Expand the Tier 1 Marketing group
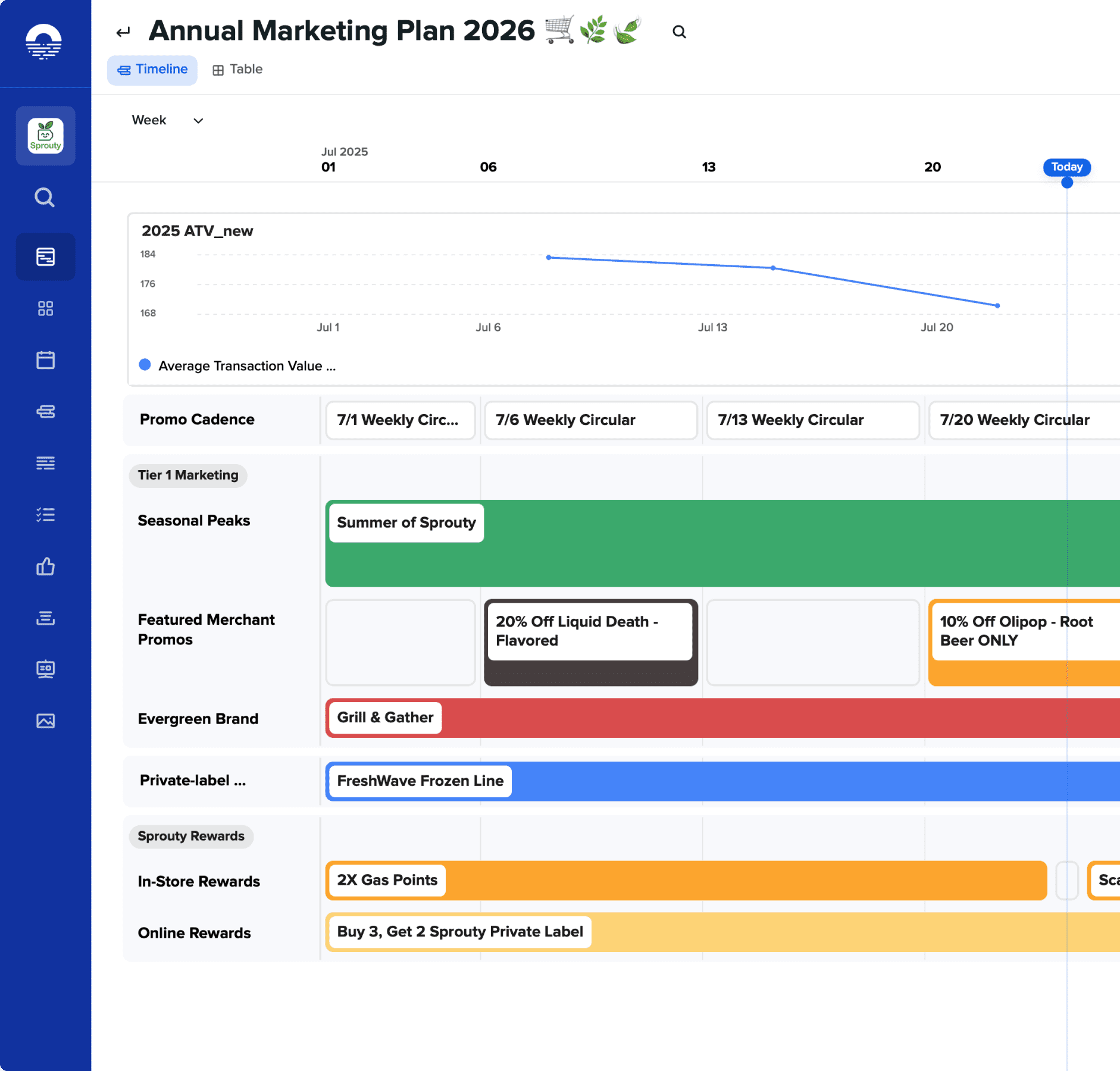 coord(188,475)
